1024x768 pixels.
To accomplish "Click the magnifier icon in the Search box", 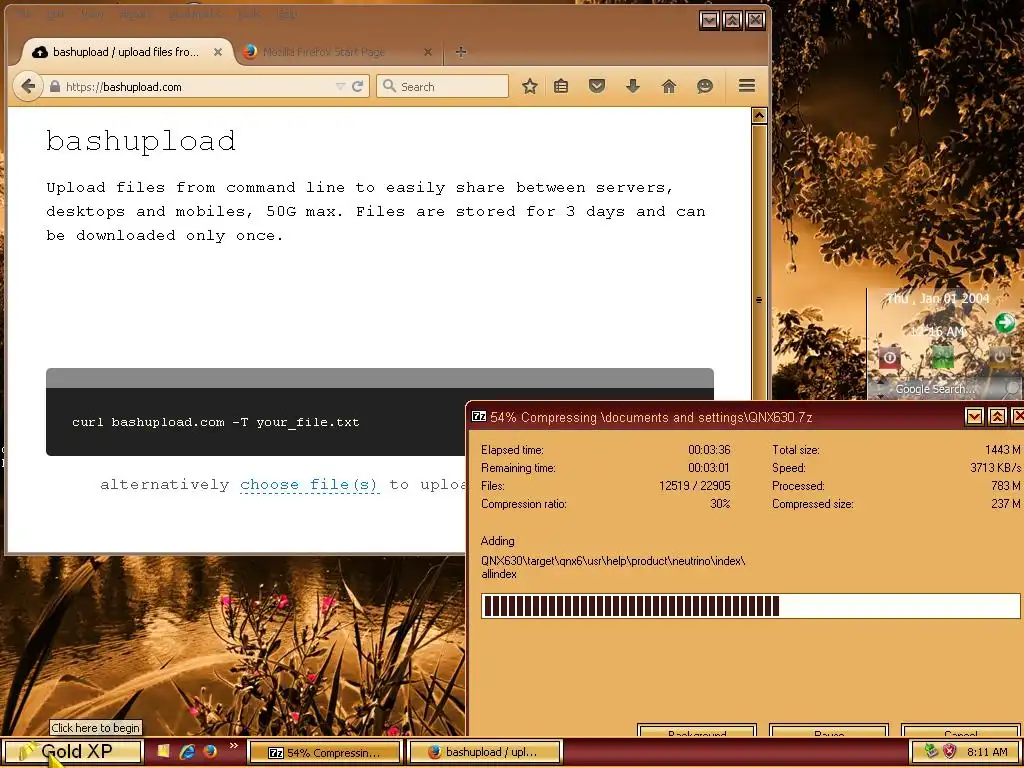I will (389, 86).
